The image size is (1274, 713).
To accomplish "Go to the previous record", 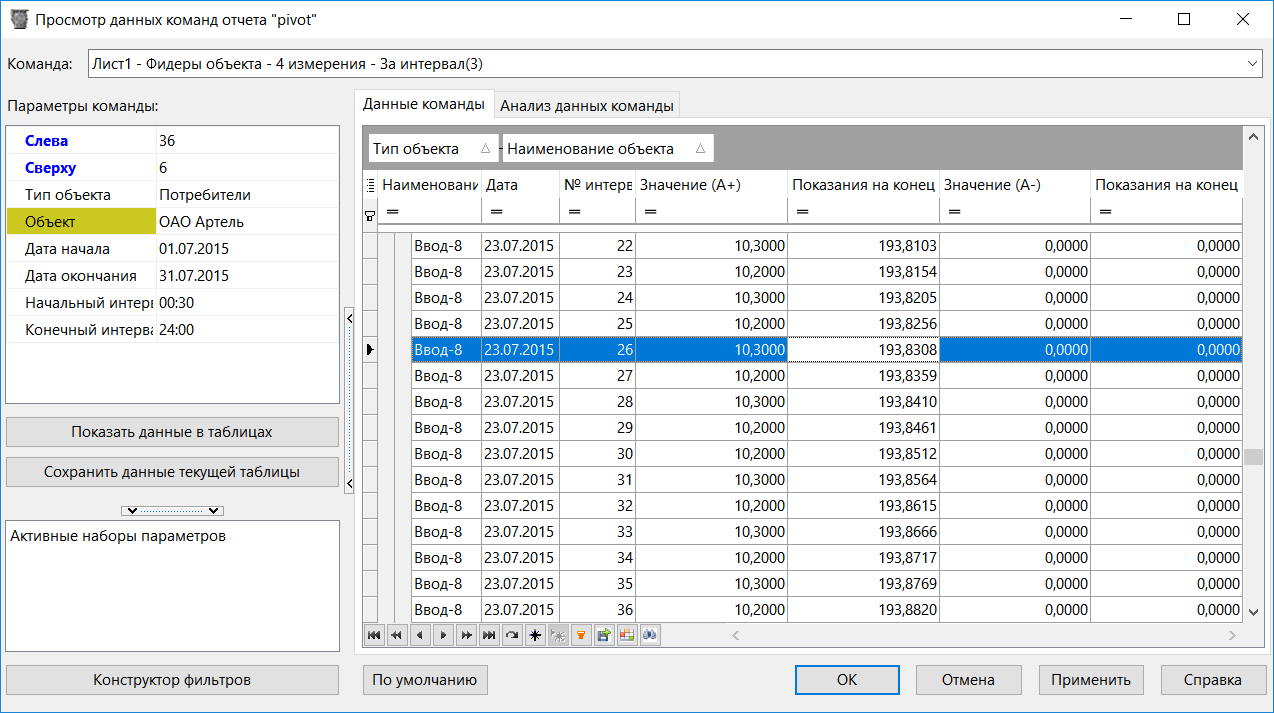I will click(x=419, y=635).
